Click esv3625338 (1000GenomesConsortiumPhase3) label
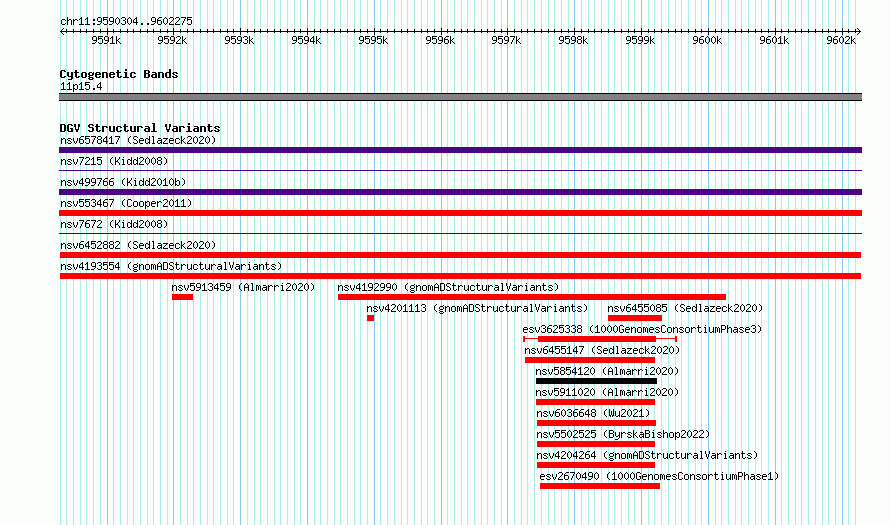This screenshot has width=890, height=525. pyautogui.click(x=642, y=329)
